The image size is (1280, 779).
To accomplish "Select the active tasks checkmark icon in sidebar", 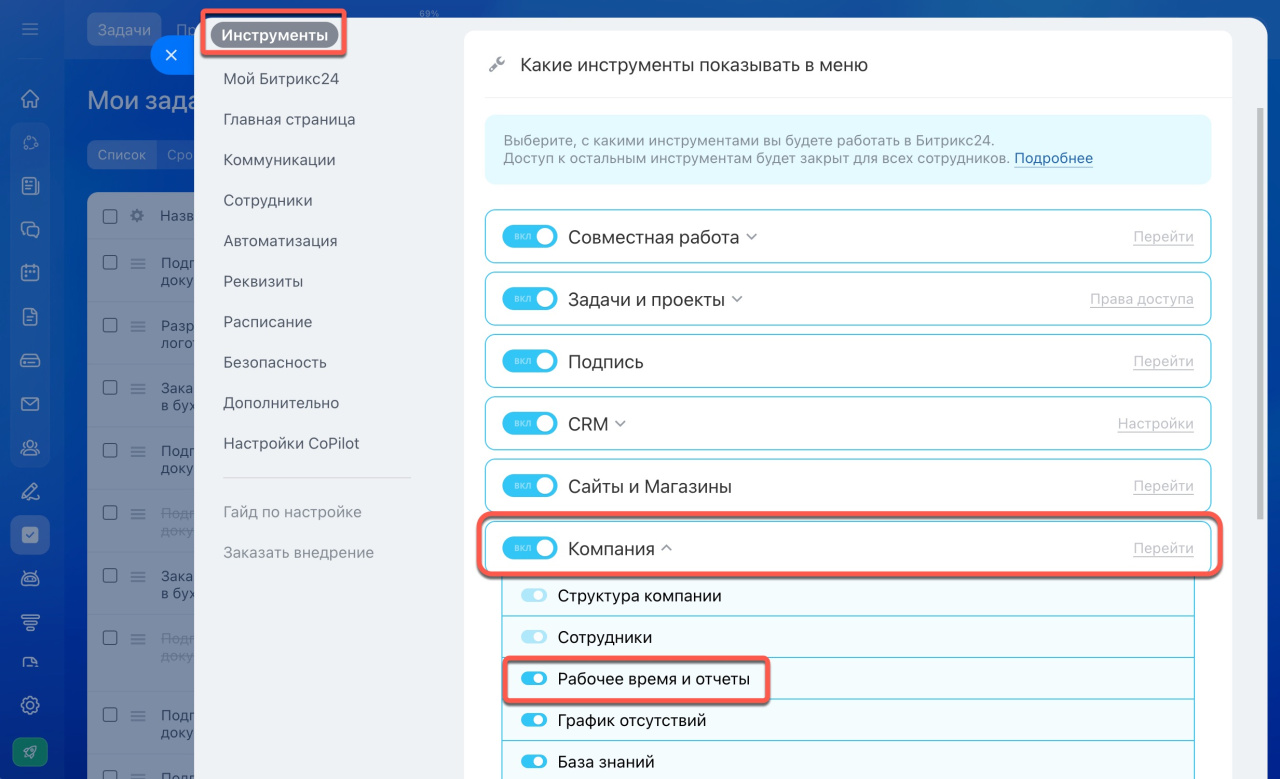I will (x=30, y=535).
